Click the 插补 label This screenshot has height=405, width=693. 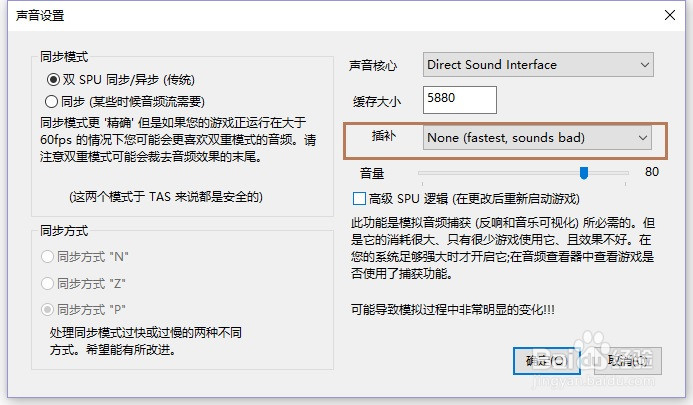coord(384,135)
